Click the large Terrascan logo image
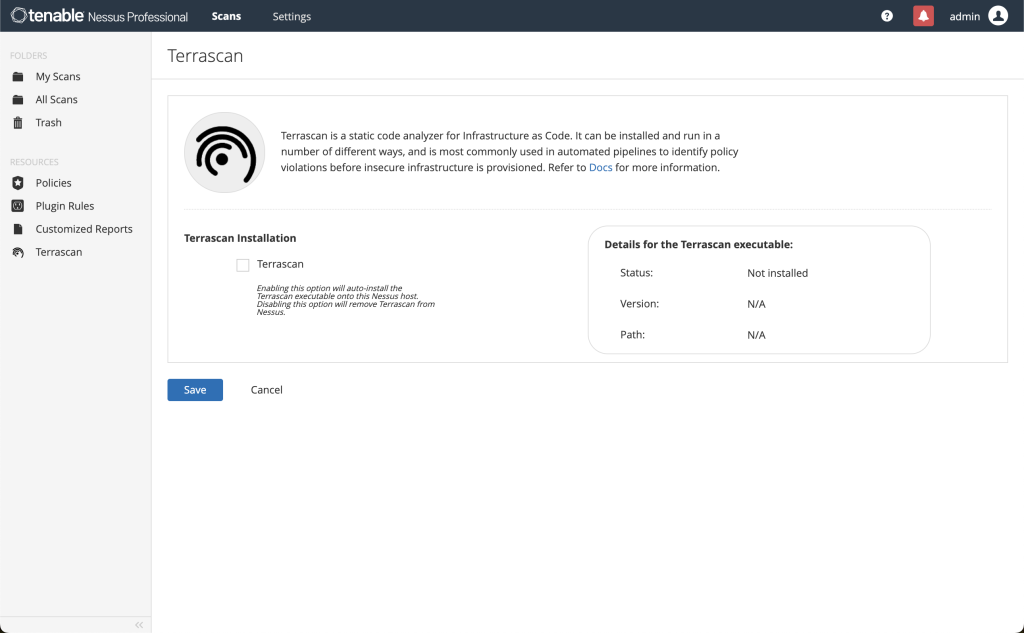The height and width of the screenshot is (633, 1024). (224, 152)
